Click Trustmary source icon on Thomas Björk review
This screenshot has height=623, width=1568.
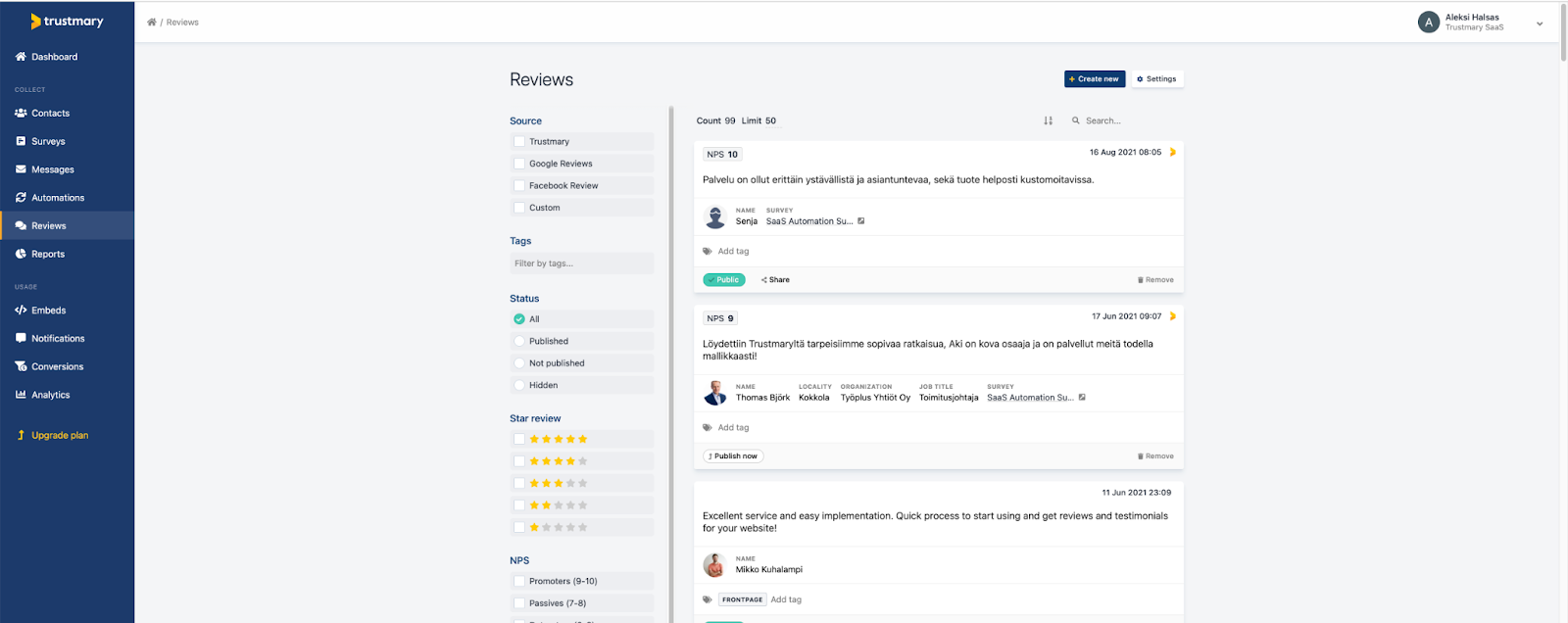tap(1172, 316)
